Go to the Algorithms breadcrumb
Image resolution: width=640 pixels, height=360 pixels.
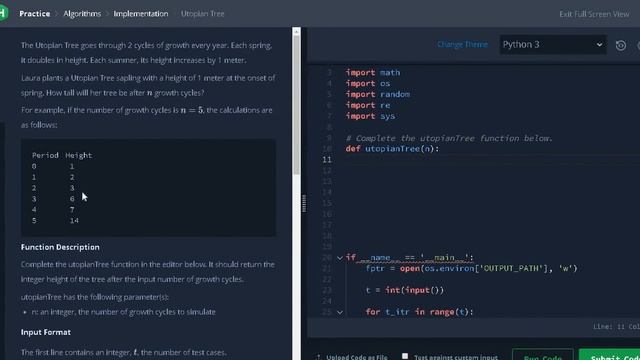point(82,14)
